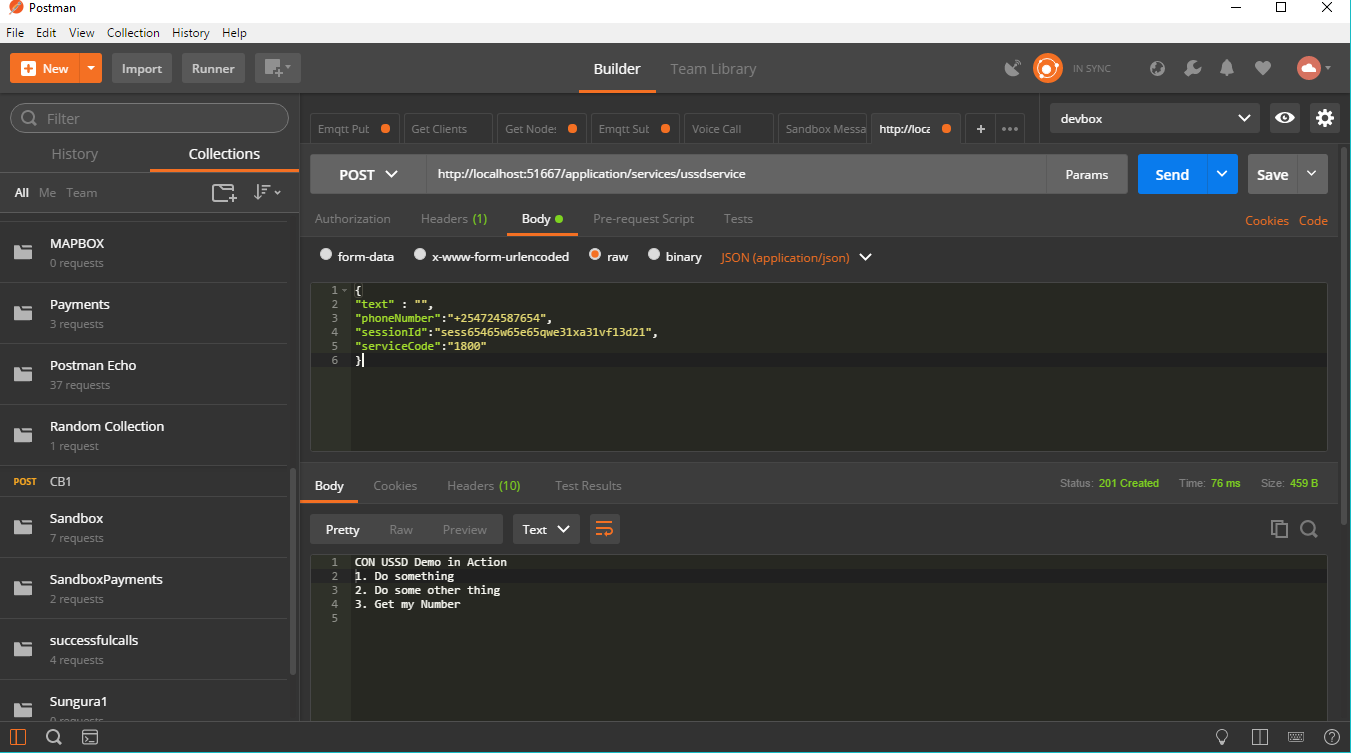Copy response body to clipboard icon
This screenshot has width=1351, height=753.
(x=1279, y=529)
